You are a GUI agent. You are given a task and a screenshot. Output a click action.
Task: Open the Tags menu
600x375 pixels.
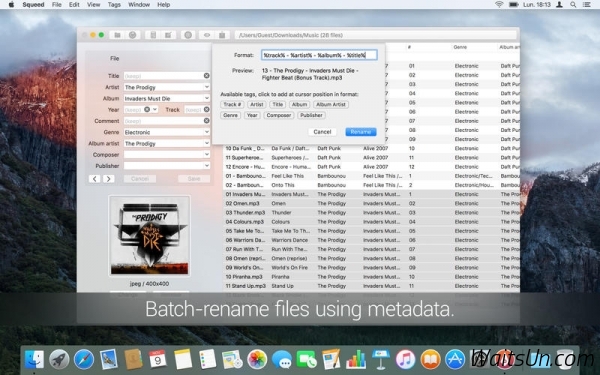114,5
